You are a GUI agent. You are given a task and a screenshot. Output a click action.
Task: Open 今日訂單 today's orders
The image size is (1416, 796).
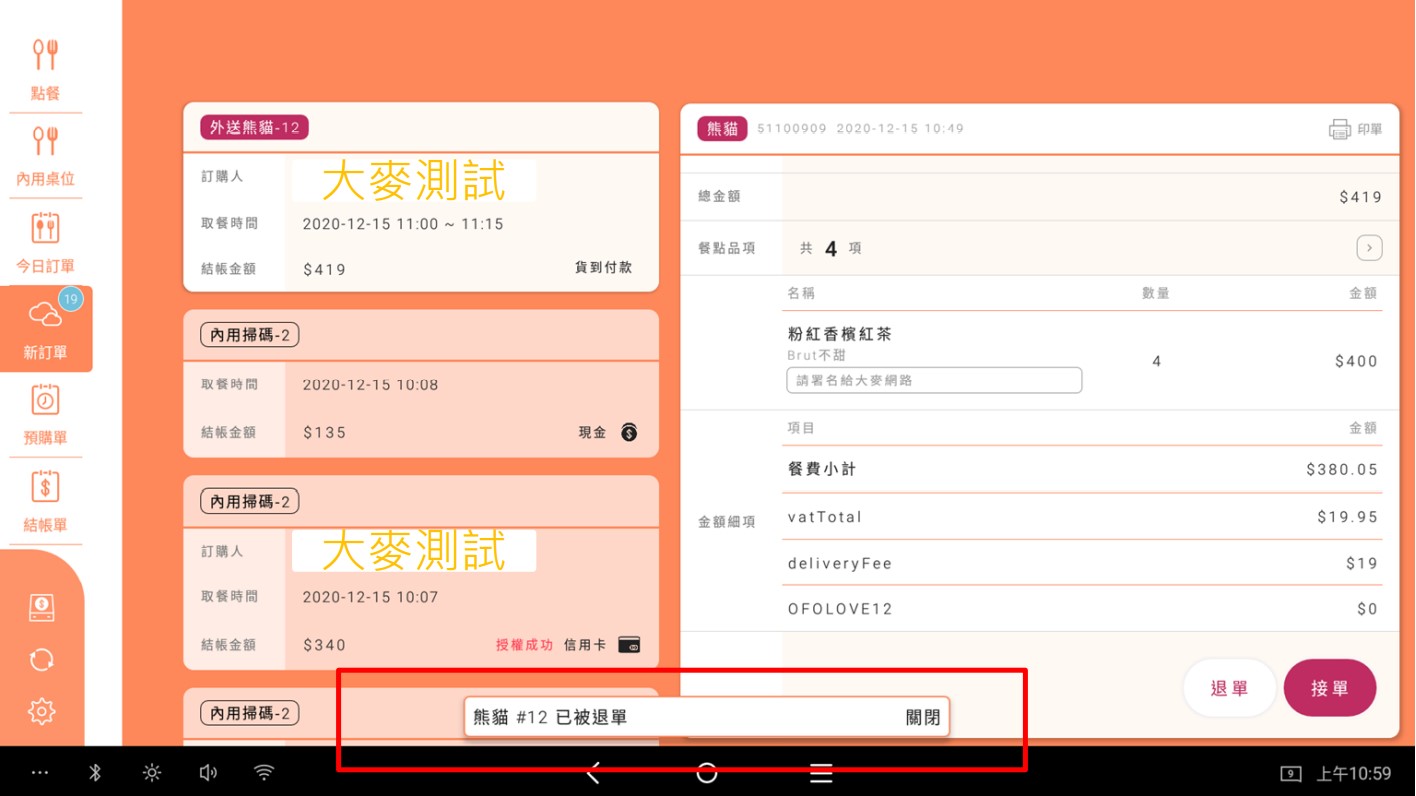[x=45, y=242]
